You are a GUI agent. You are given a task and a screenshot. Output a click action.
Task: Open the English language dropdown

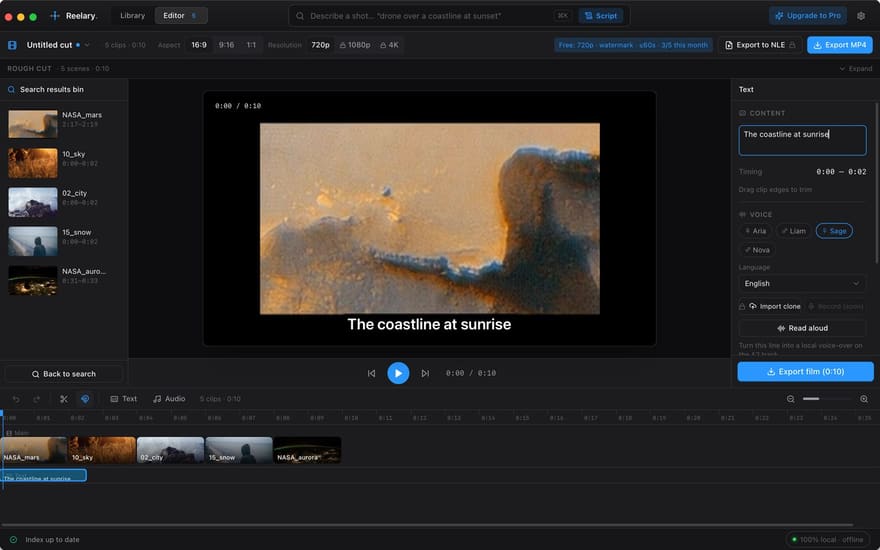tap(802, 284)
